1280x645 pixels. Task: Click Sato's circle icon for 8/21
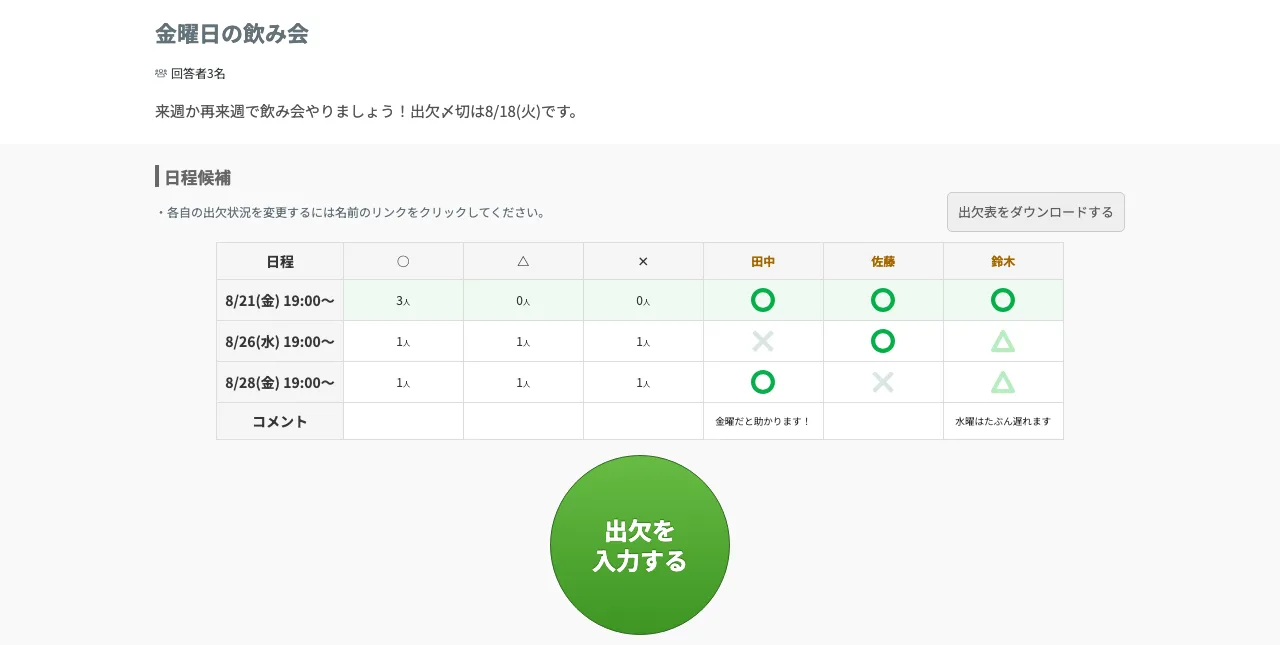pyautogui.click(x=883, y=300)
